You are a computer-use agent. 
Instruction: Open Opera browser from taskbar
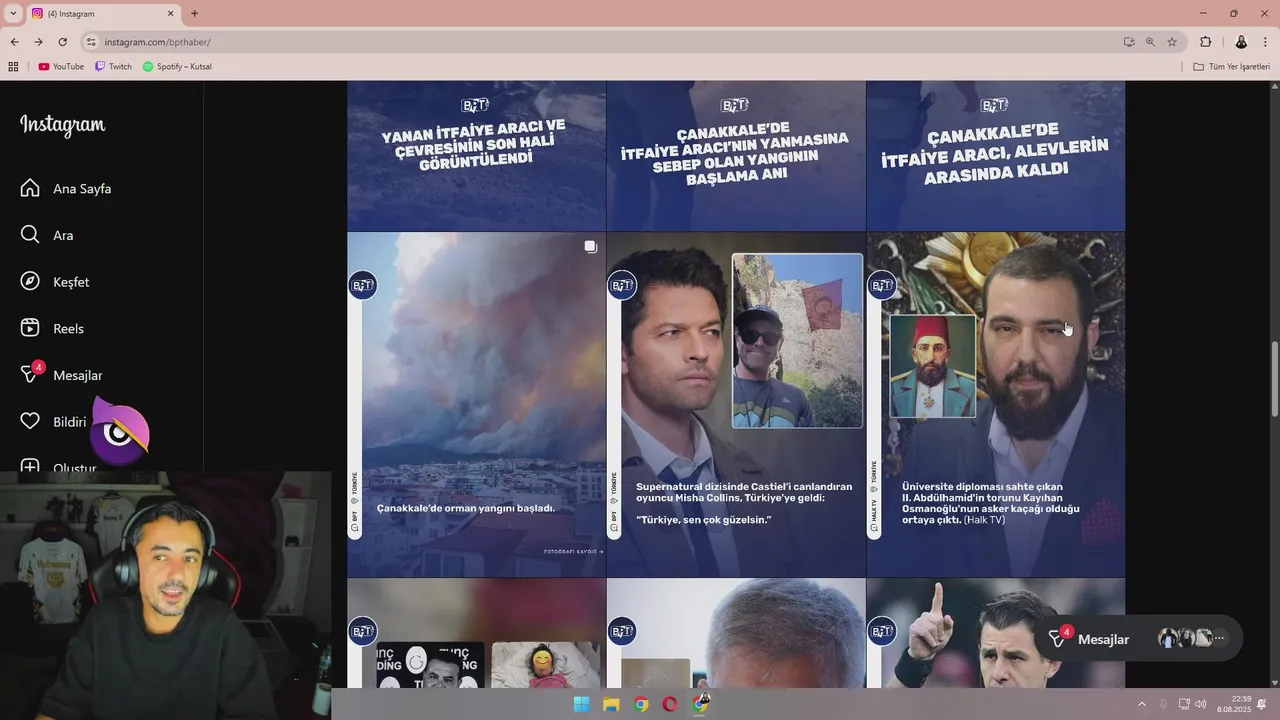pos(670,704)
